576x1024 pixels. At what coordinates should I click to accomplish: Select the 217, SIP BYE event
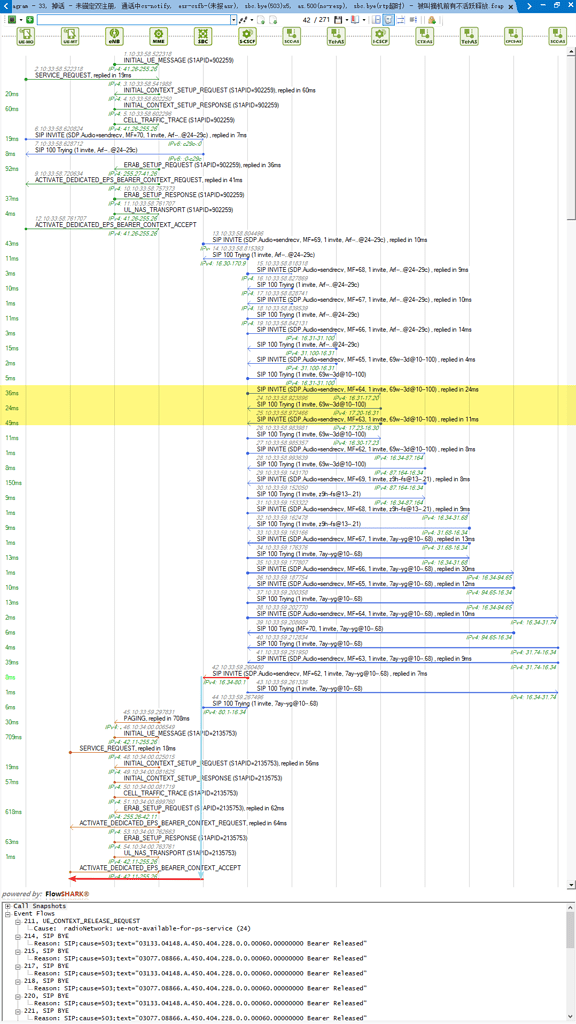click(x=41, y=965)
